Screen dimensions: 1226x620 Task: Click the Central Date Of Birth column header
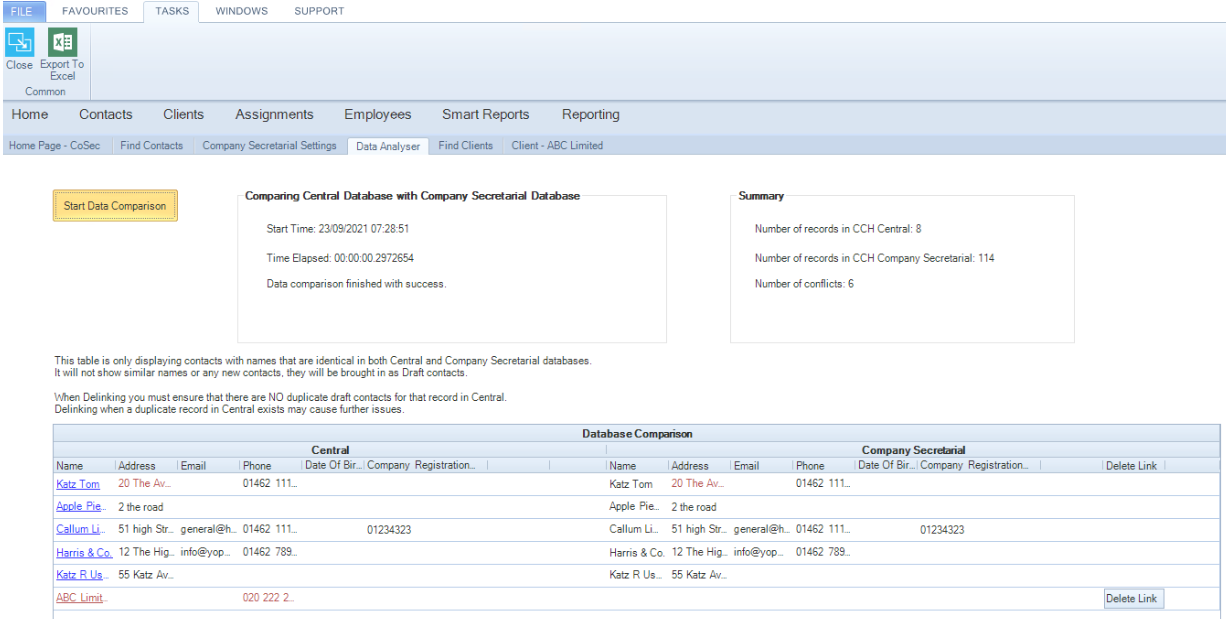tap(332, 466)
